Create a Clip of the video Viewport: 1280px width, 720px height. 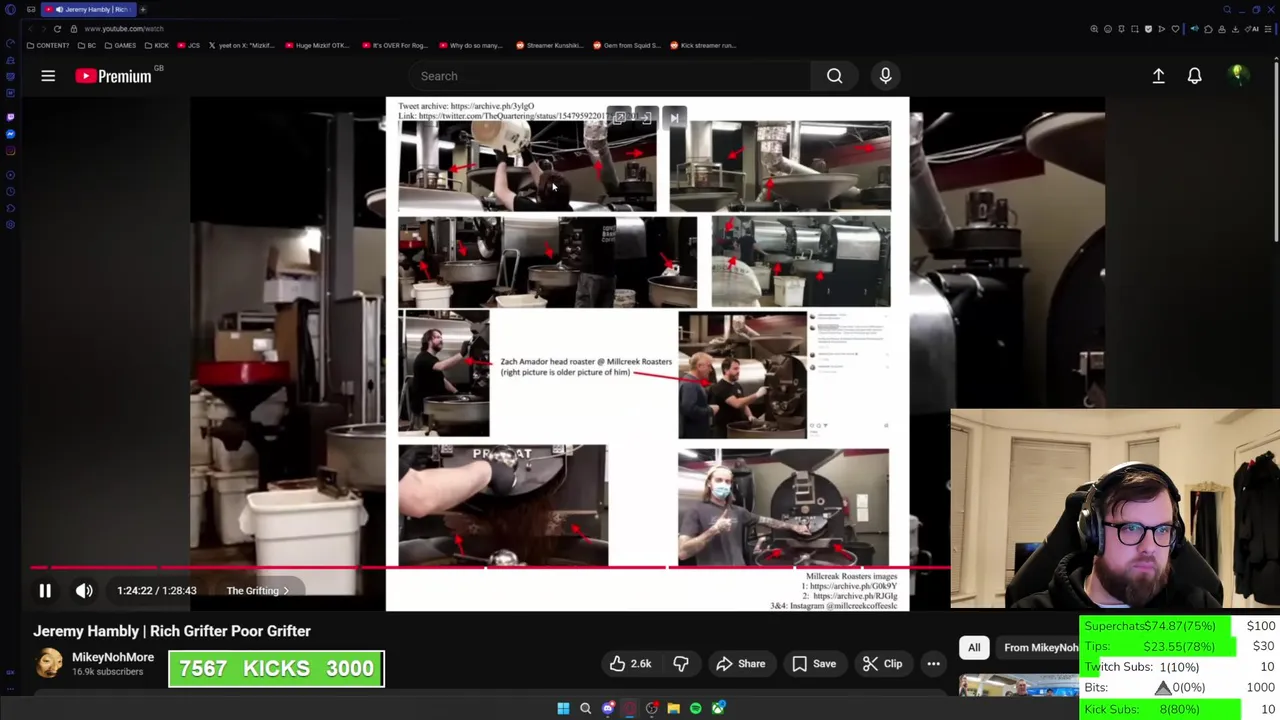[882, 664]
